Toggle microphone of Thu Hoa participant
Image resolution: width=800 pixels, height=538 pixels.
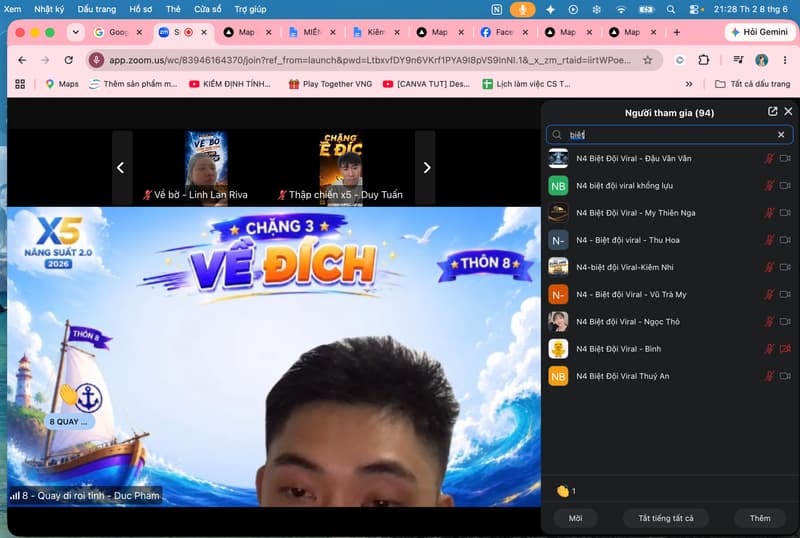point(769,240)
